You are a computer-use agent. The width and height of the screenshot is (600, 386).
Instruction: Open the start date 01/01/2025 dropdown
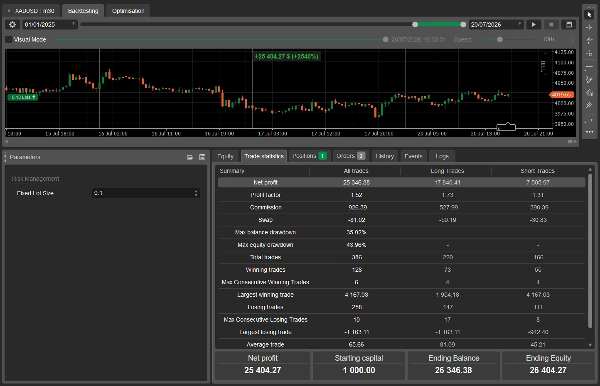[x=49, y=24]
